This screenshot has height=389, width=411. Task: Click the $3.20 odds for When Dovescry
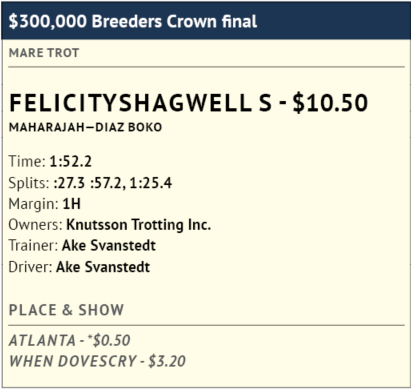click(x=167, y=361)
